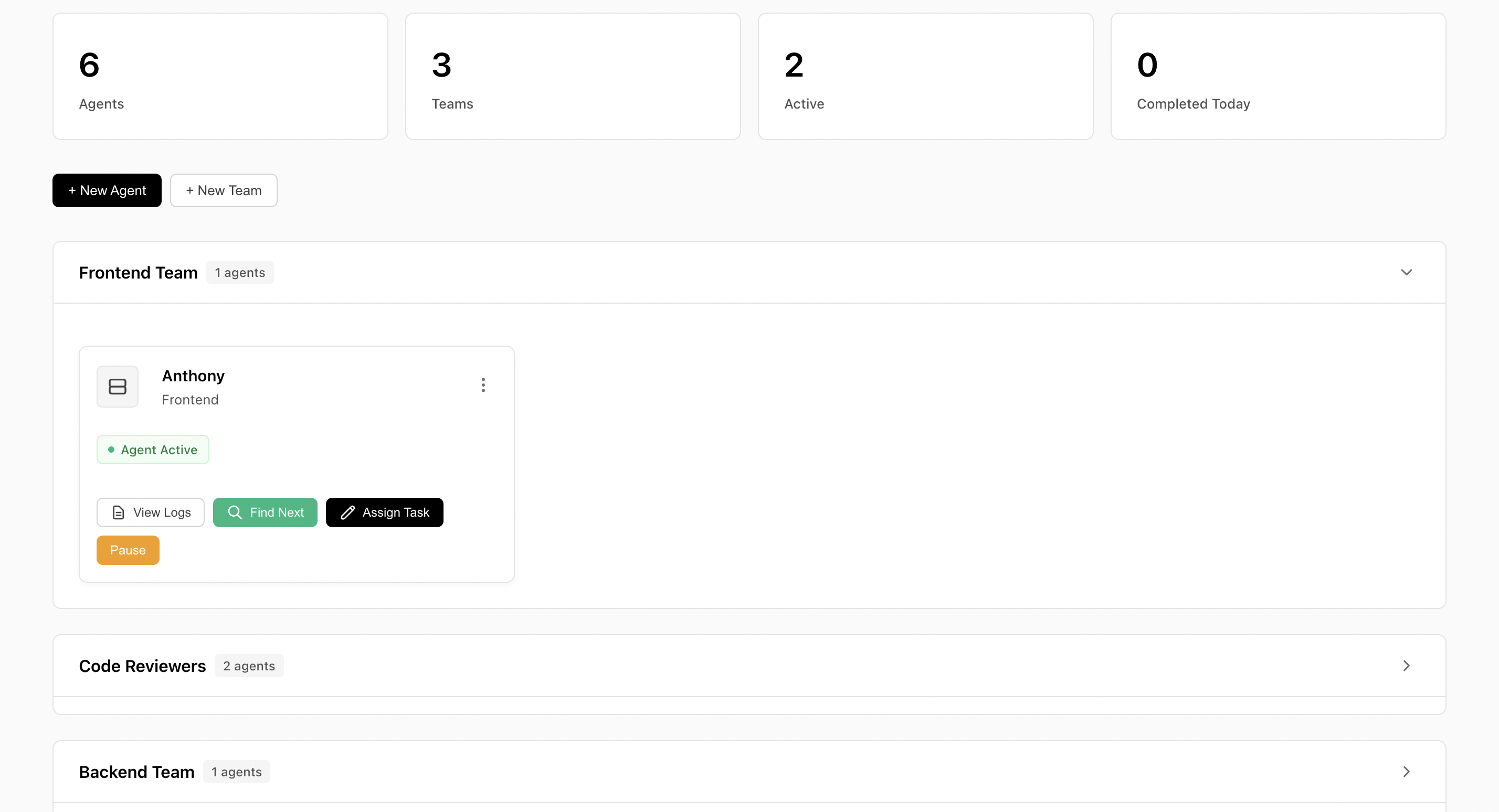1499x812 pixels.
Task: Click Anthony's agent avatar icon
Action: point(117,386)
